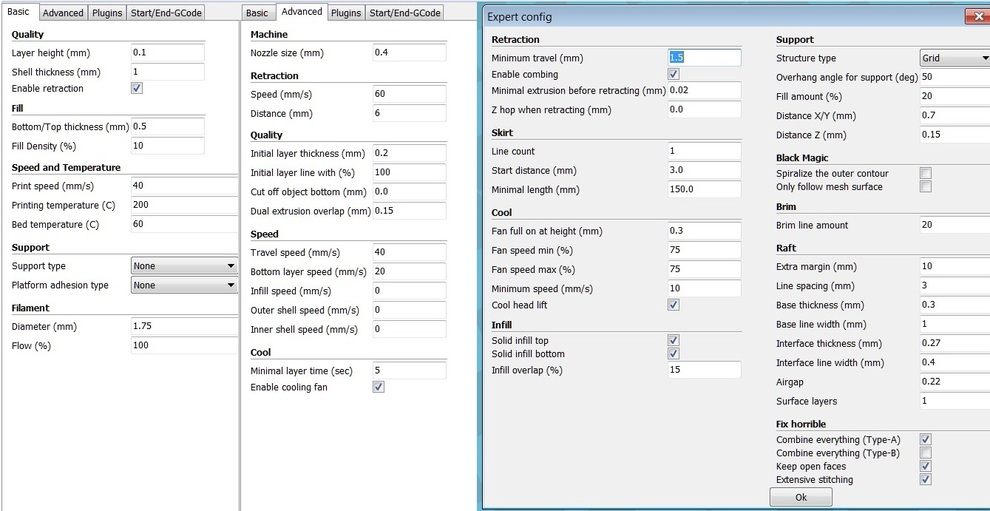Image resolution: width=990 pixels, height=511 pixels.
Task: Switch to Plugins tab in left panel
Action: coord(105,13)
